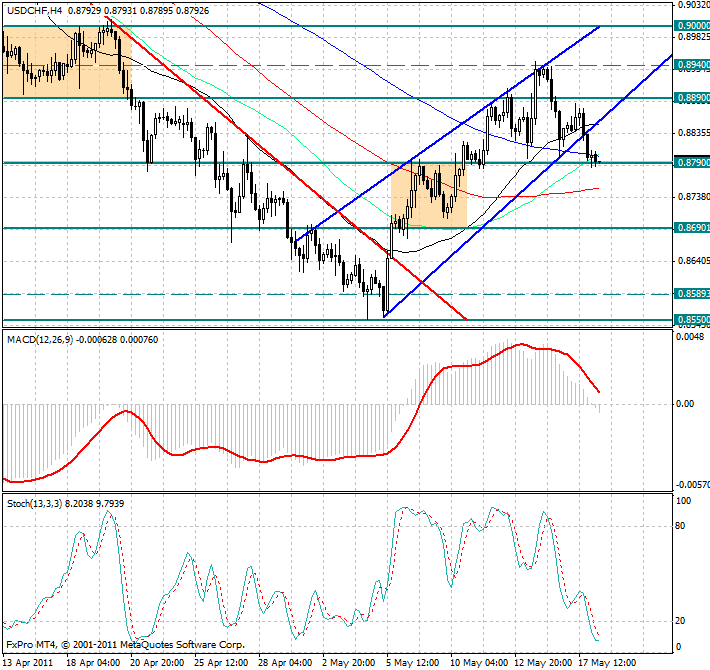This screenshot has width=710, height=670.
Task: Click the 17 May 12:00 time label
Action: tap(607, 663)
